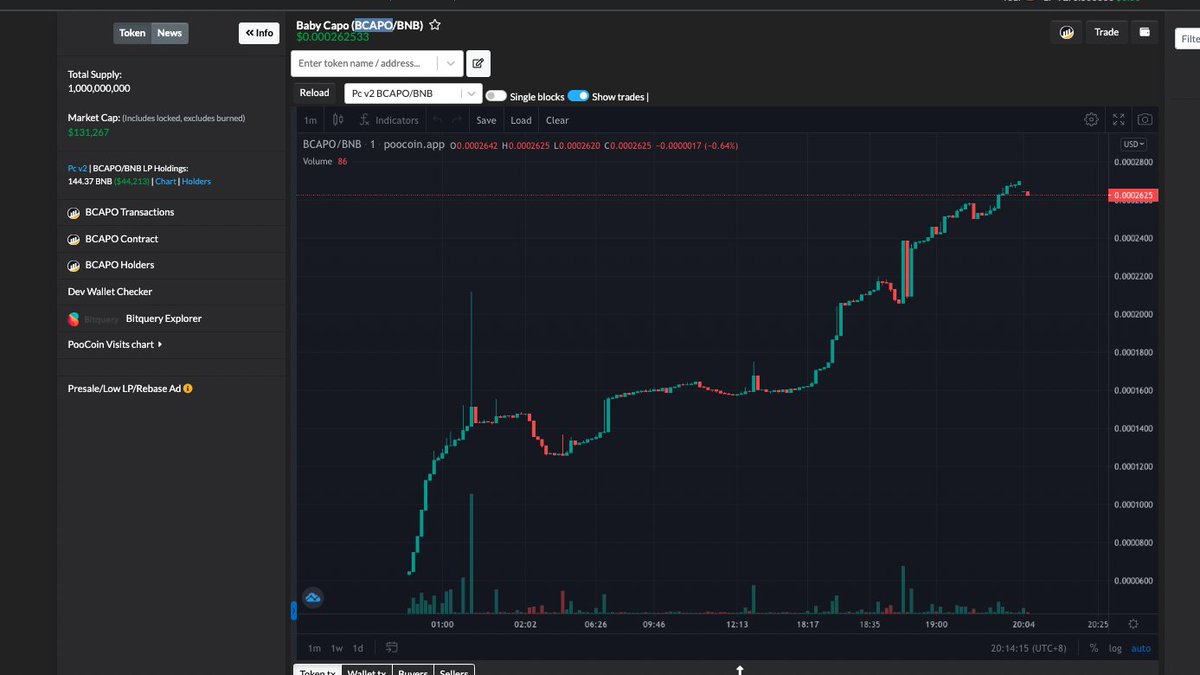Screen dimensions: 1200x675
Task: Open the USD currency dropdown on the chart
Action: (x=1133, y=144)
